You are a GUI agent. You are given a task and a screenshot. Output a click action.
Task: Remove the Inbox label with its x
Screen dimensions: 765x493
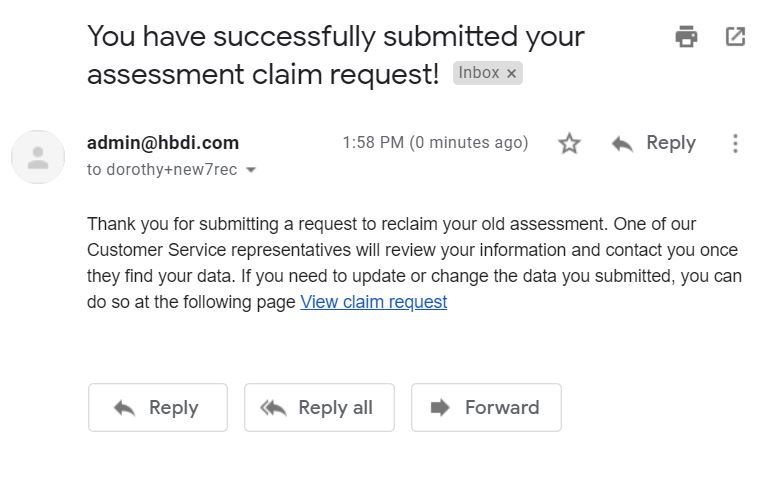point(512,73)
